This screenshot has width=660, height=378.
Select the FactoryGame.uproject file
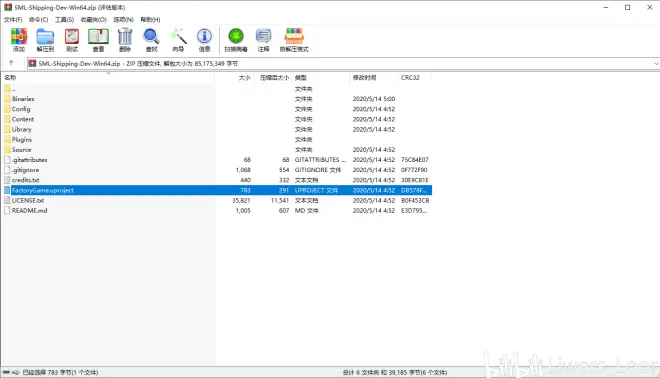coord(217,190)
